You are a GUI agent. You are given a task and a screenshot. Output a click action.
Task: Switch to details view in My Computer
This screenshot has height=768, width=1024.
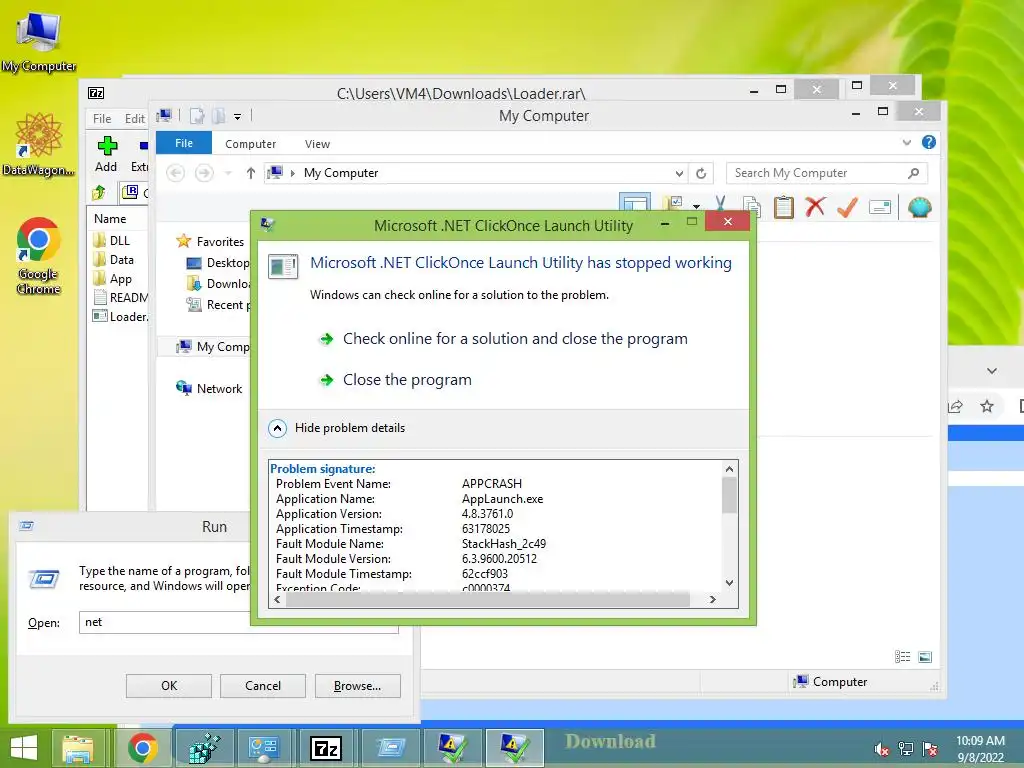(903, 656)
